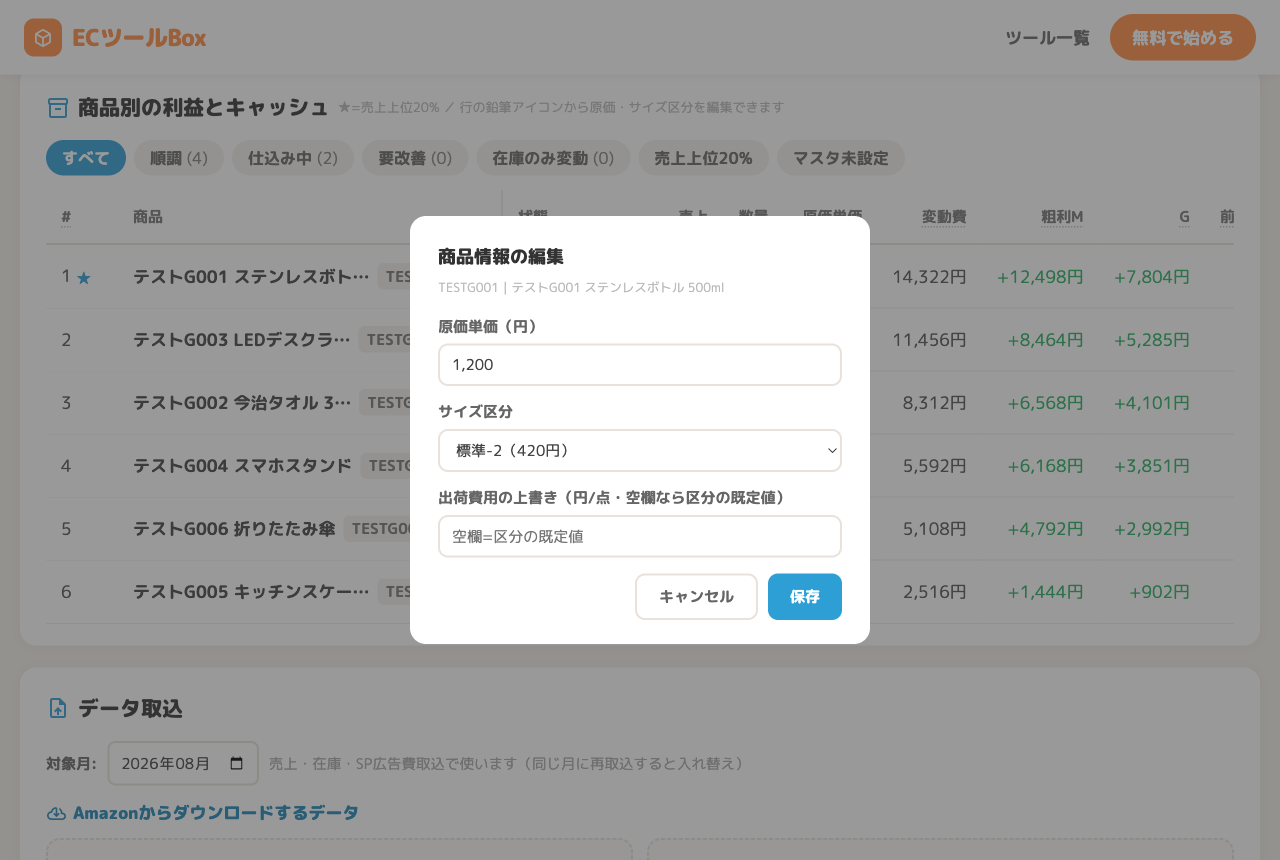Click the file upload icon beside データ取込

click(x=58, y=708)
